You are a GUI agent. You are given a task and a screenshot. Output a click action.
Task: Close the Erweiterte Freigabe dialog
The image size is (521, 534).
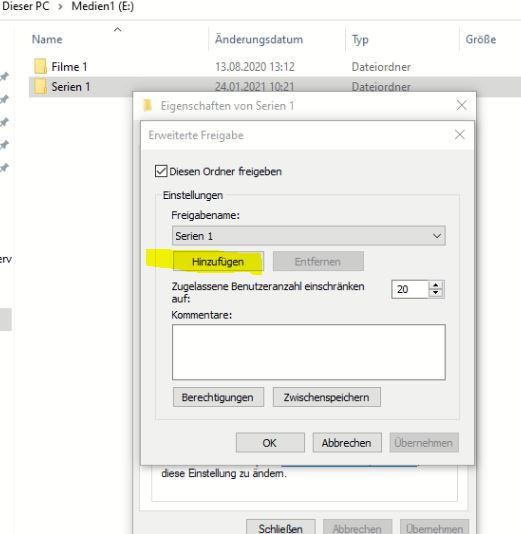click(460, 135)
